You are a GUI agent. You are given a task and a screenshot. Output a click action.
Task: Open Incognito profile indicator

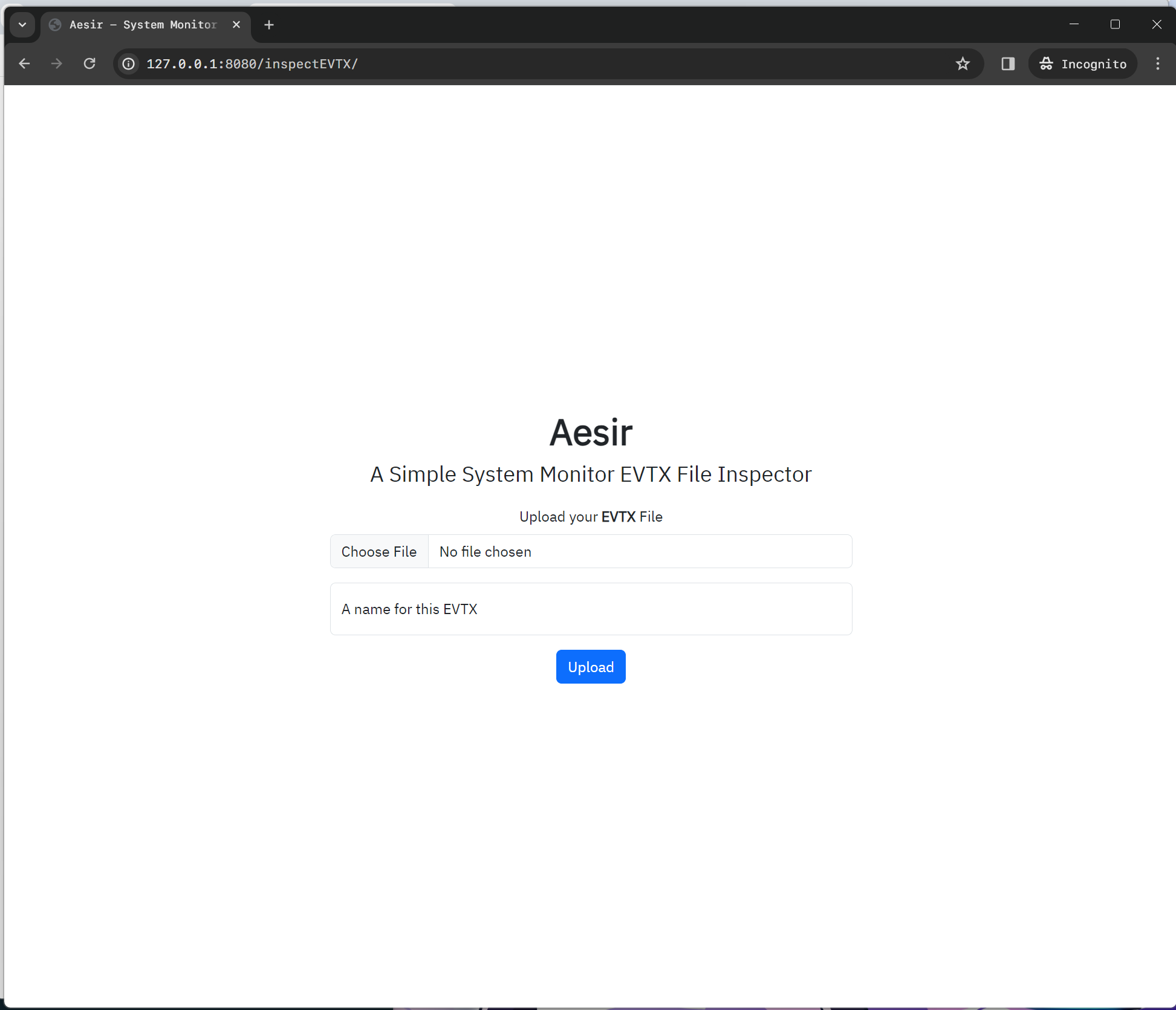[x=1083, y=63]
